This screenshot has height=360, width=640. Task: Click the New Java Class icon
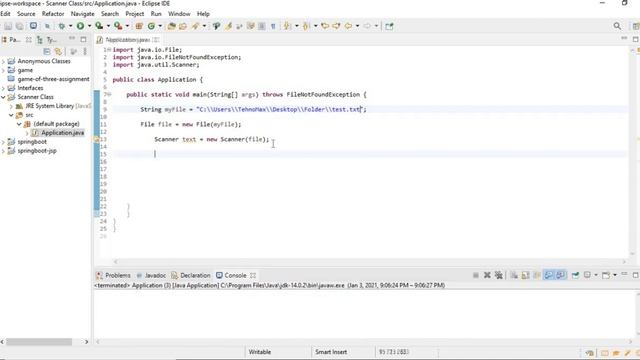pyautogui.click(x=151, y=26)
